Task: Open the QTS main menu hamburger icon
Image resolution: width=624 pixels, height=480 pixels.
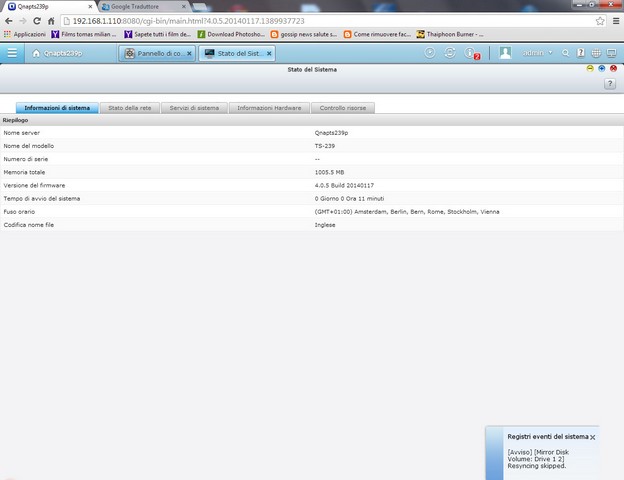Action: coord(12,53)
